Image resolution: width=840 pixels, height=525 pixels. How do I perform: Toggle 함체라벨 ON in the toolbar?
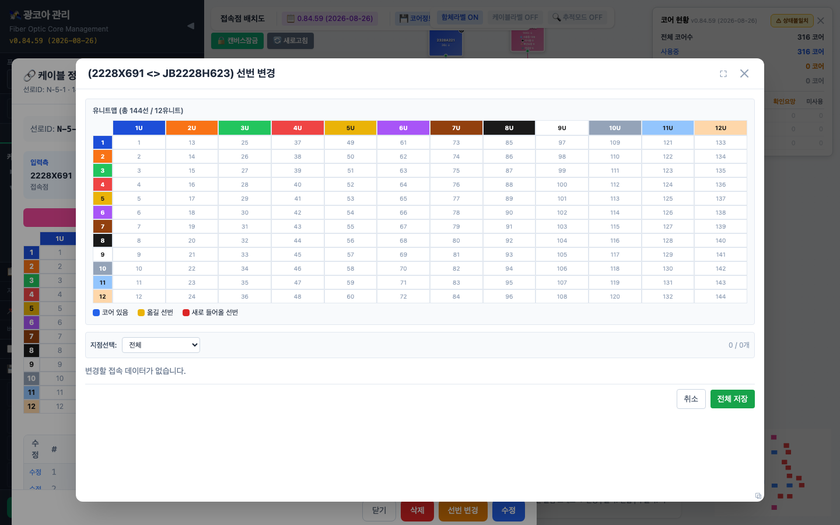click(460, 18)
